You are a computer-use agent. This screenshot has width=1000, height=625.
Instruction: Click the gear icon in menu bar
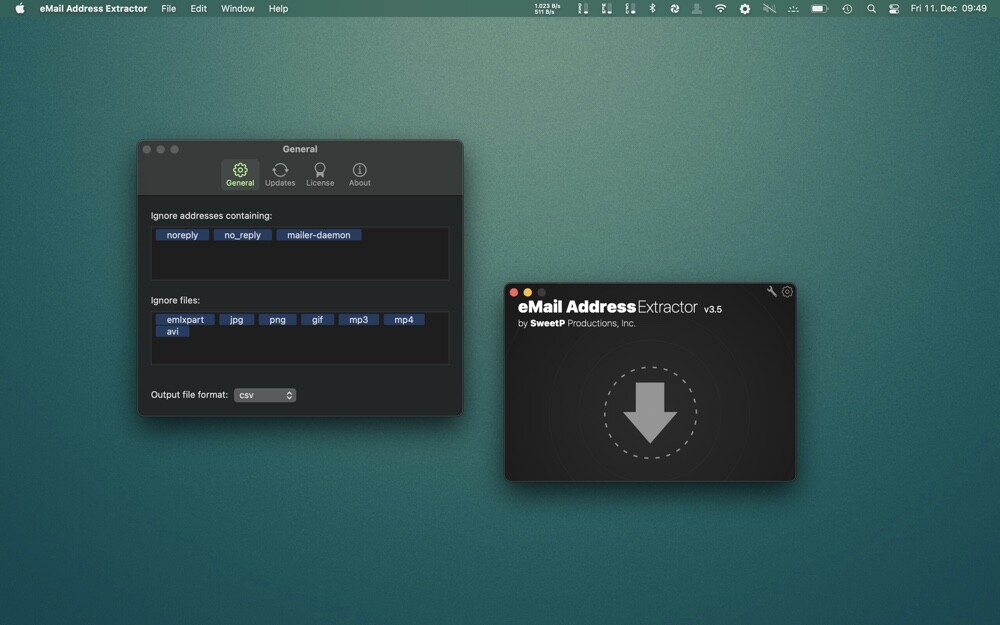pyautogui.click(x=744, y=8)
